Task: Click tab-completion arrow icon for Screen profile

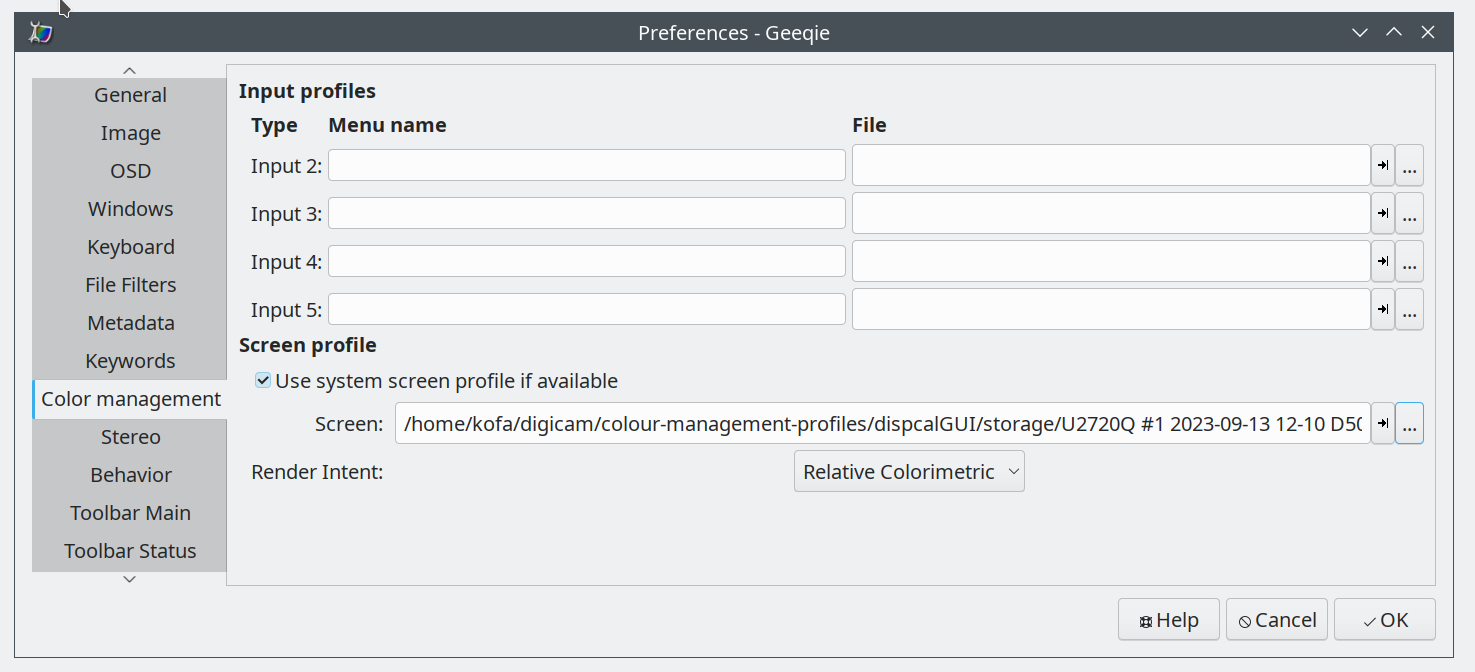Action: 1382,423
